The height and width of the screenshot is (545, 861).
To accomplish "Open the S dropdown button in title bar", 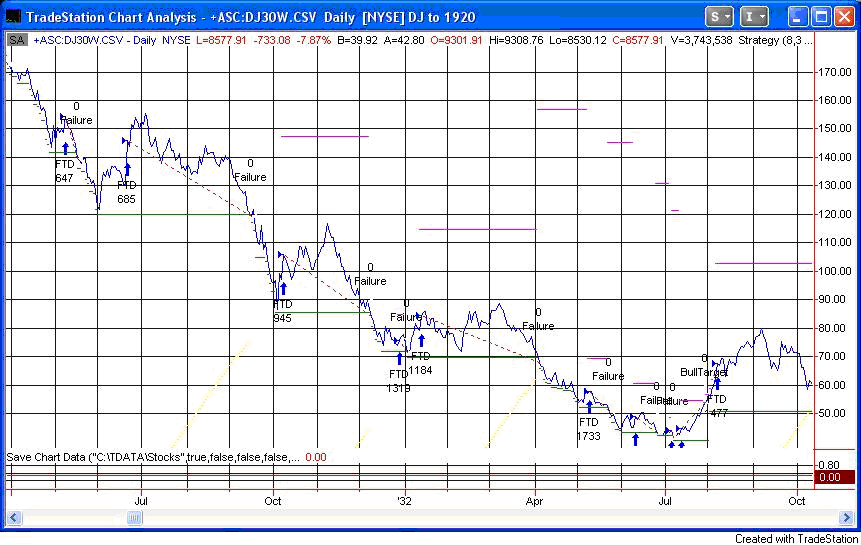I will click(x=719, y=17).
